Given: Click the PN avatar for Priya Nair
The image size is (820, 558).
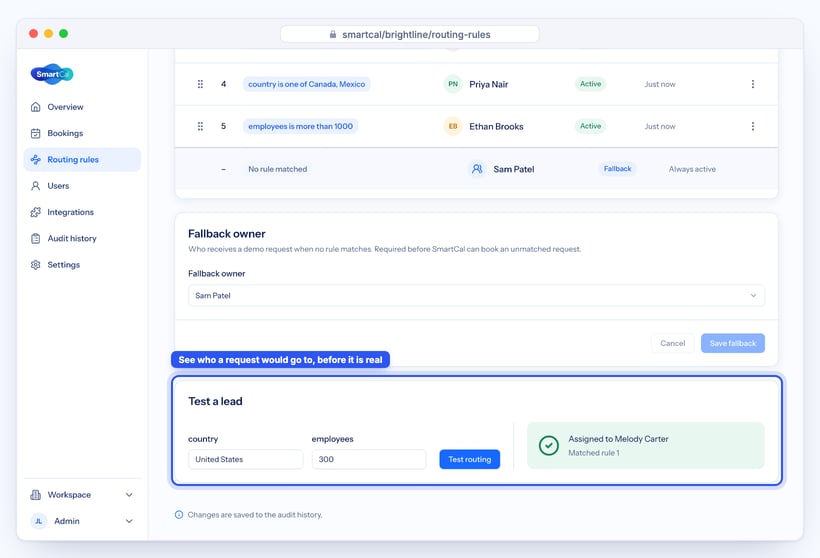Looking at the screenshot, I should (x=453, y=84).
